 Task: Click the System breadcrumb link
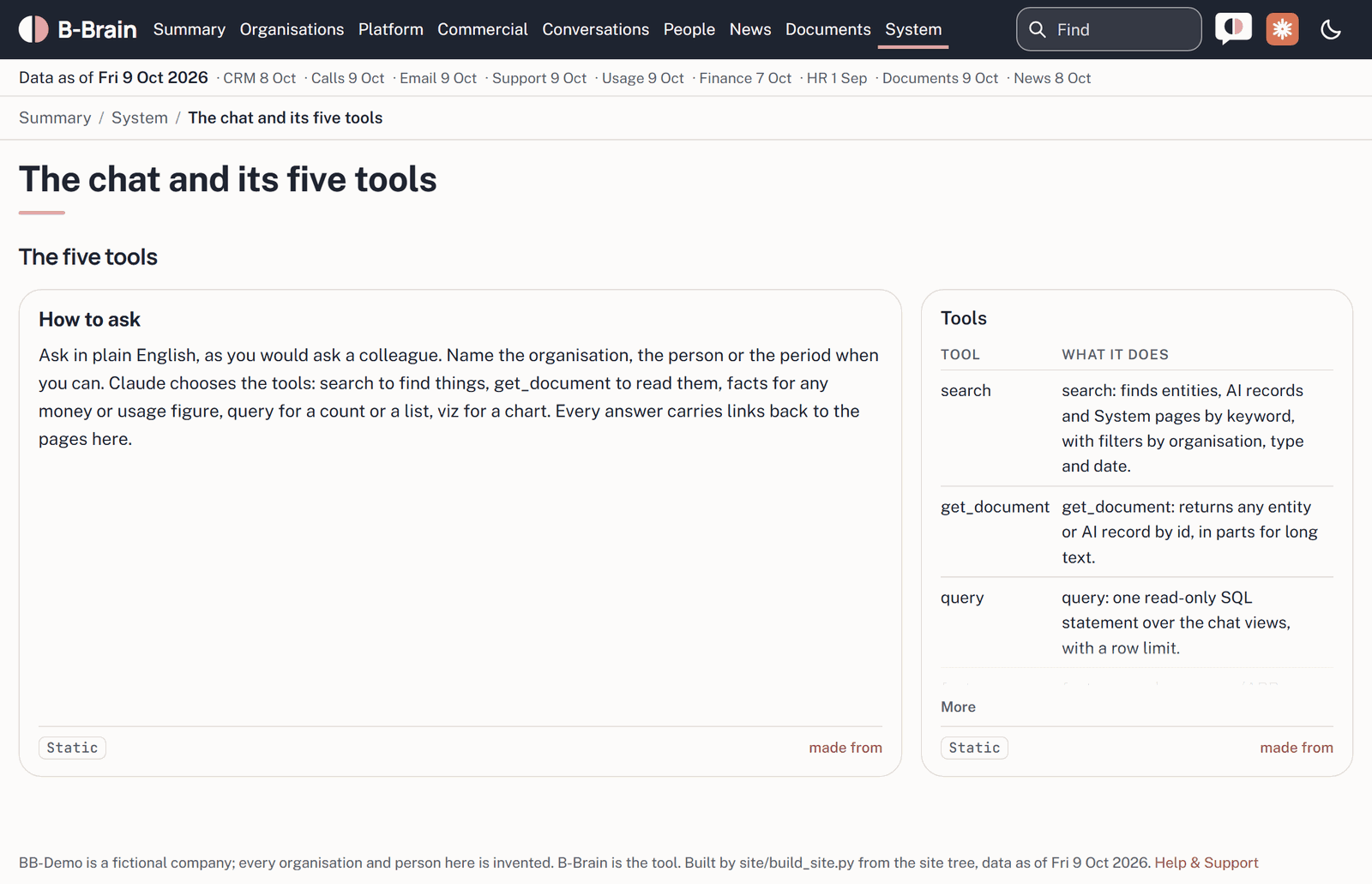point(140,117)
